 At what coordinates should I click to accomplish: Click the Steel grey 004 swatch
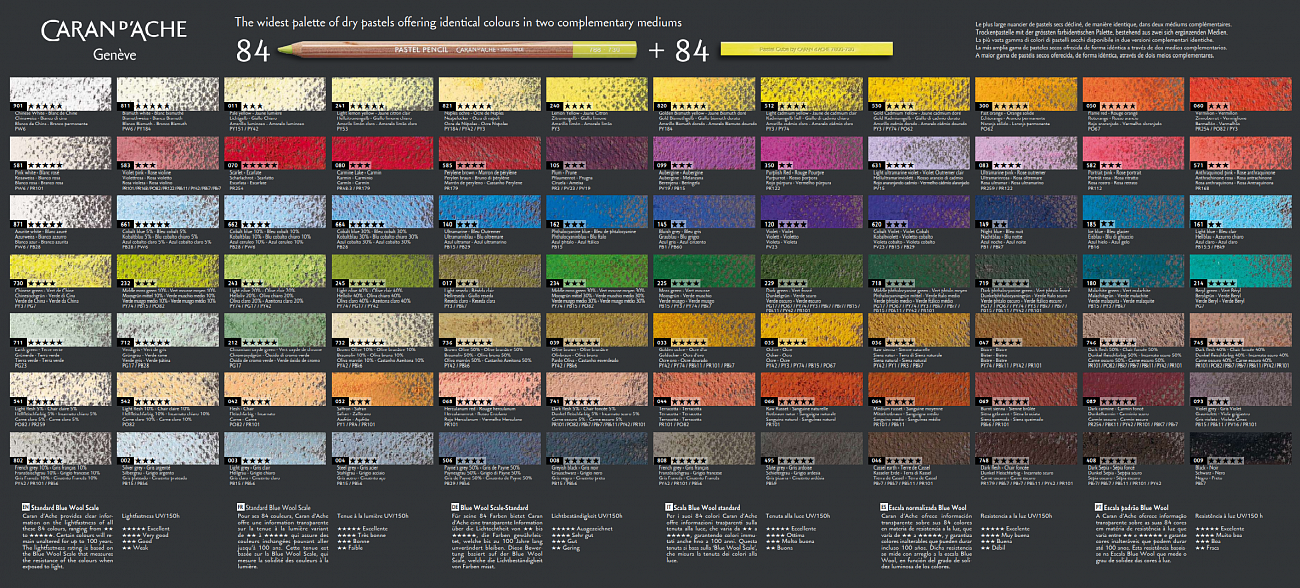pyautogui.click(x=384, y=447)
